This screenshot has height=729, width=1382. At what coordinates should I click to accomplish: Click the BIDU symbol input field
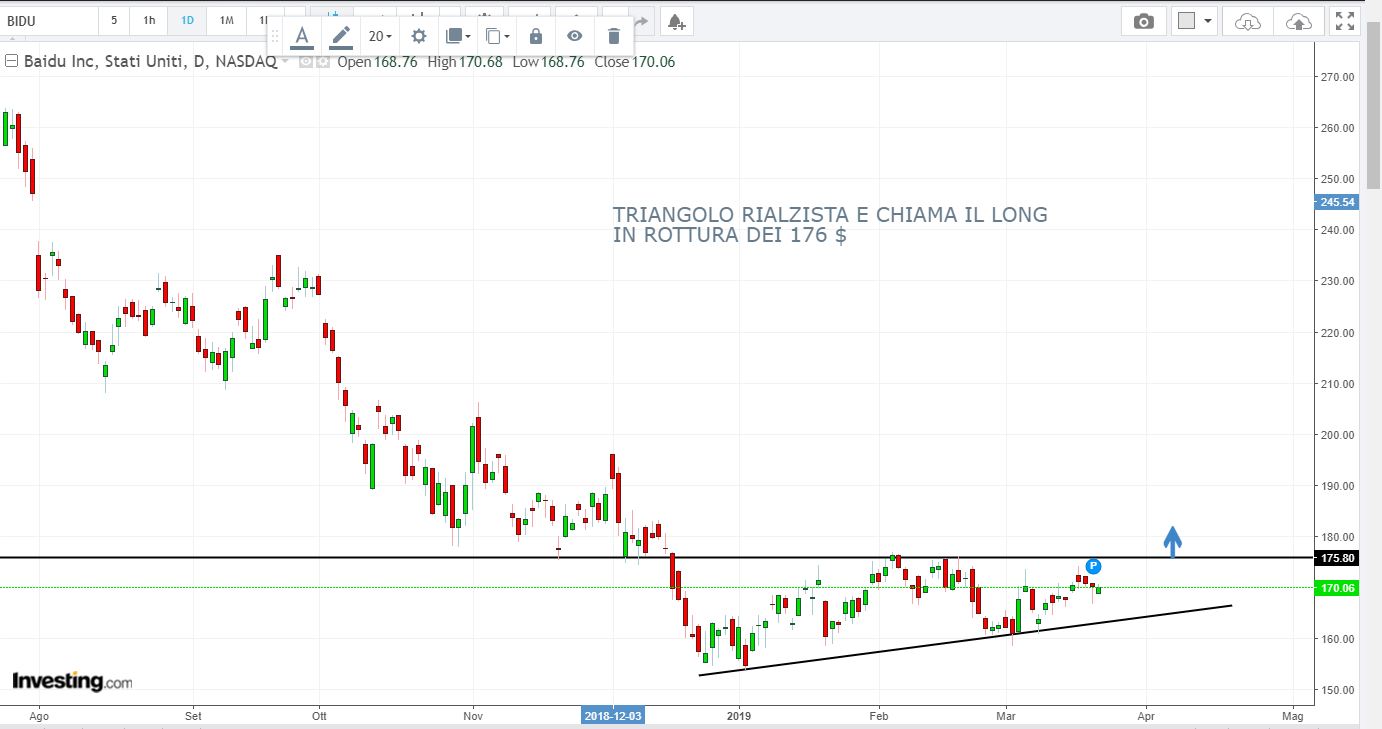[50, 21]
